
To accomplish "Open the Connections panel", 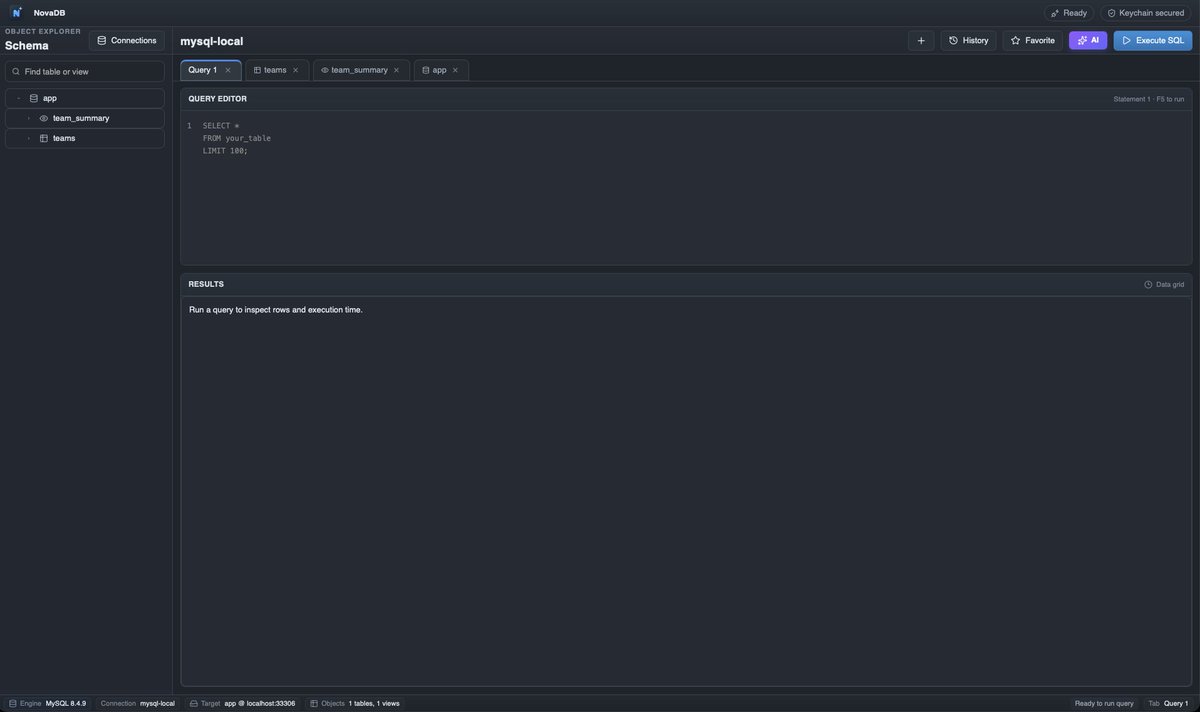I will click(127, 40).
